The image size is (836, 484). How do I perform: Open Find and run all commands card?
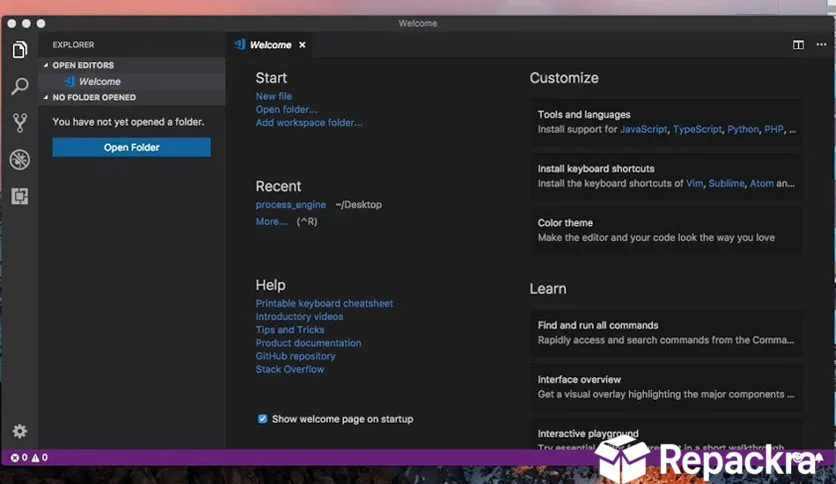666,333
